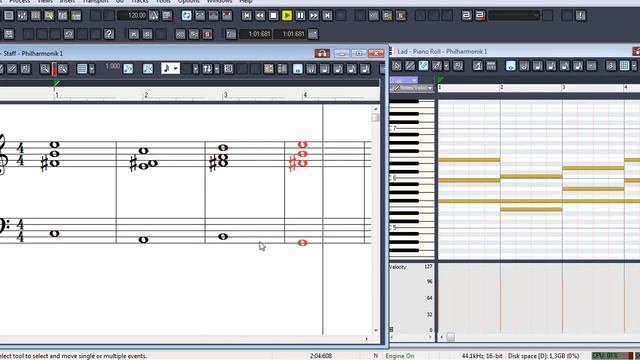The width and height of the screenshot is (640, 360).
Task: Zoom in using Staff view magnifier plus
Action: [63, 69]
